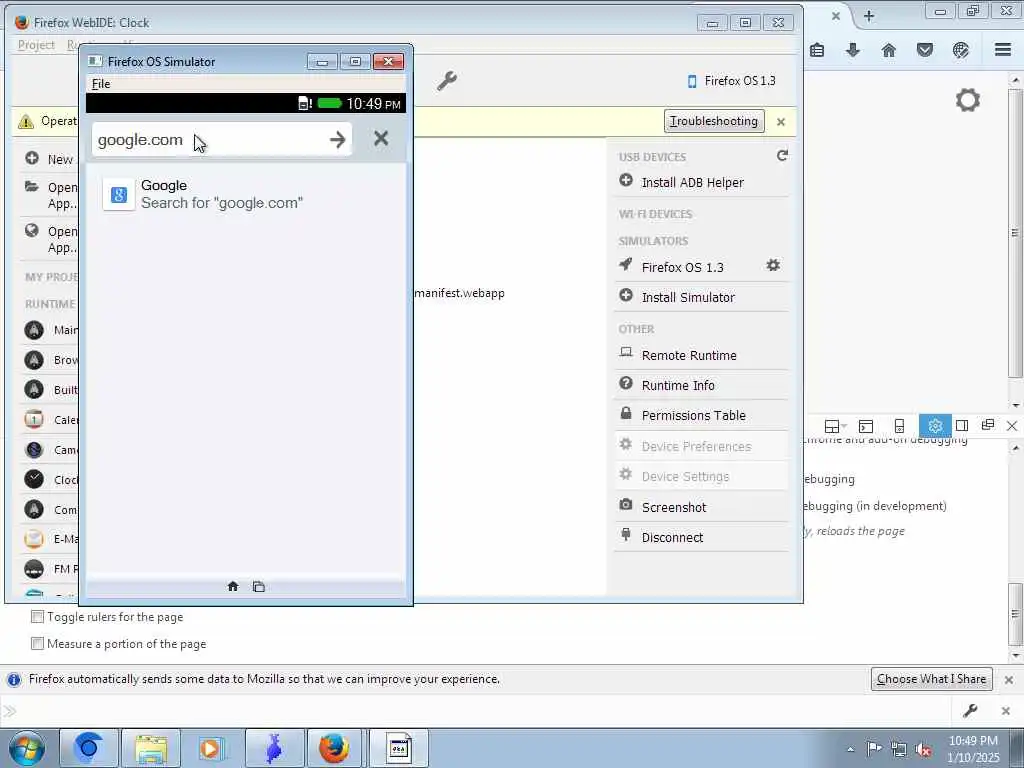Screen dimensions: 1024x768
Task: Click the large gear icon on page
Action: click(968, 100)
